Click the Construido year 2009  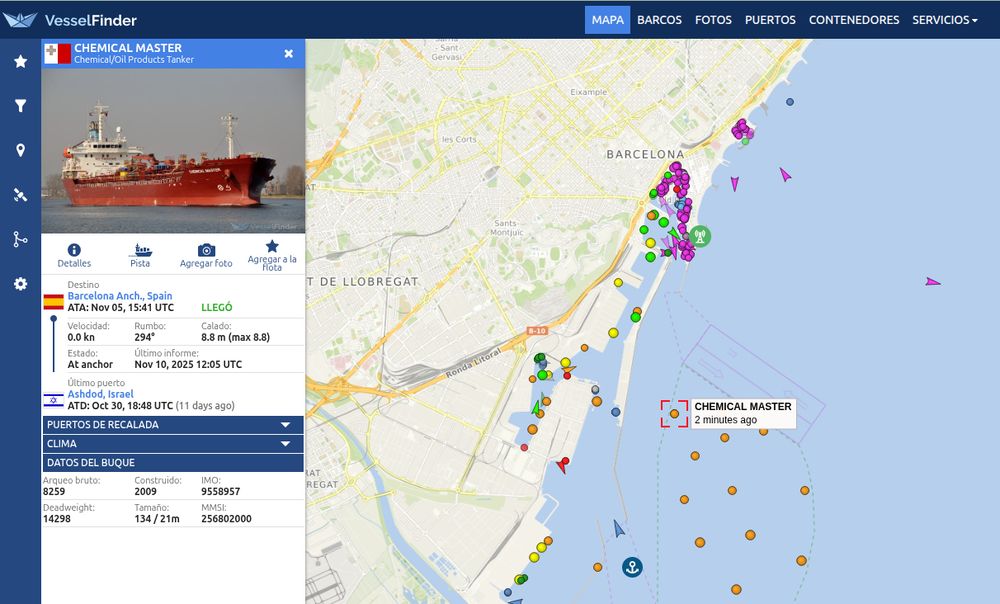[x=145, y=491]
